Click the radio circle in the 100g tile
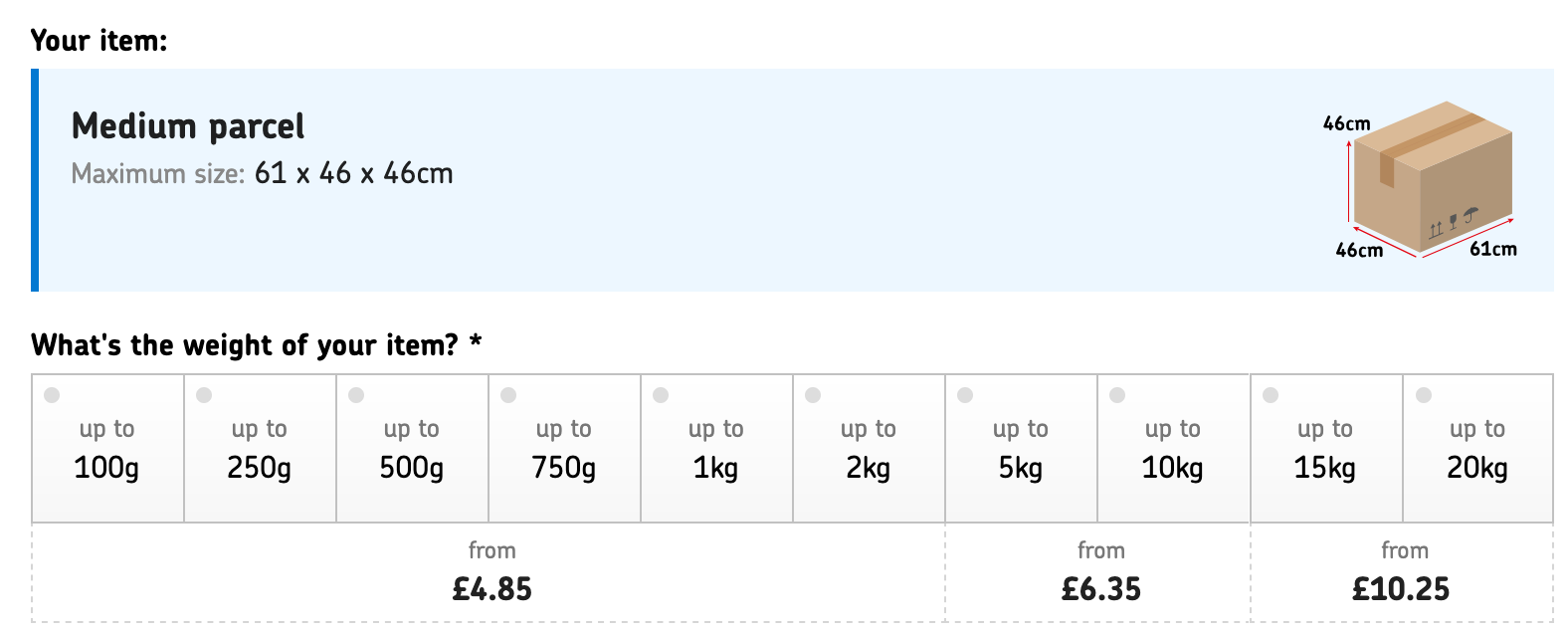This screenshot has width=1568, height=633. [x=52, y=395]
